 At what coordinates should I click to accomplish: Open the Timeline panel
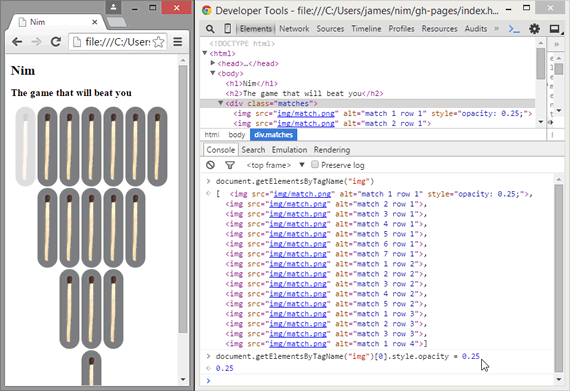tap(366, 29)
